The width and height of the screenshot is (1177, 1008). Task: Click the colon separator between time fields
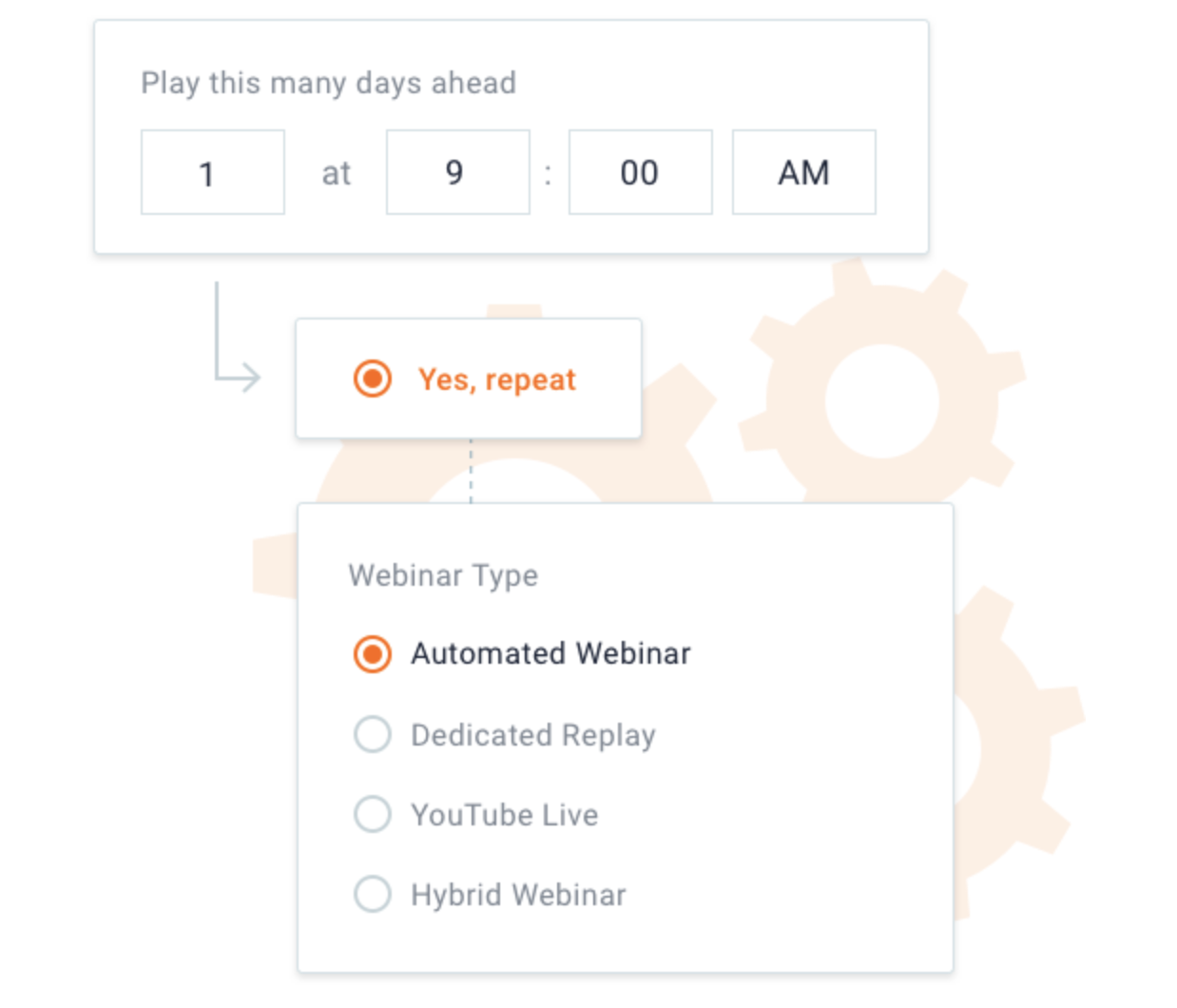548,173
